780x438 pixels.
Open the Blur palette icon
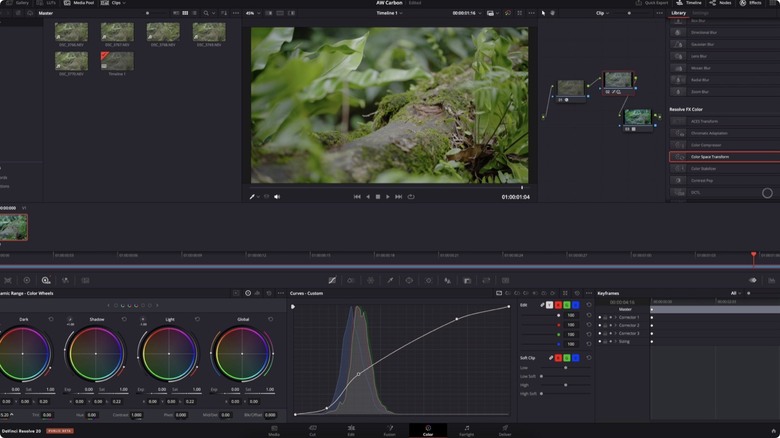[448, 280]
